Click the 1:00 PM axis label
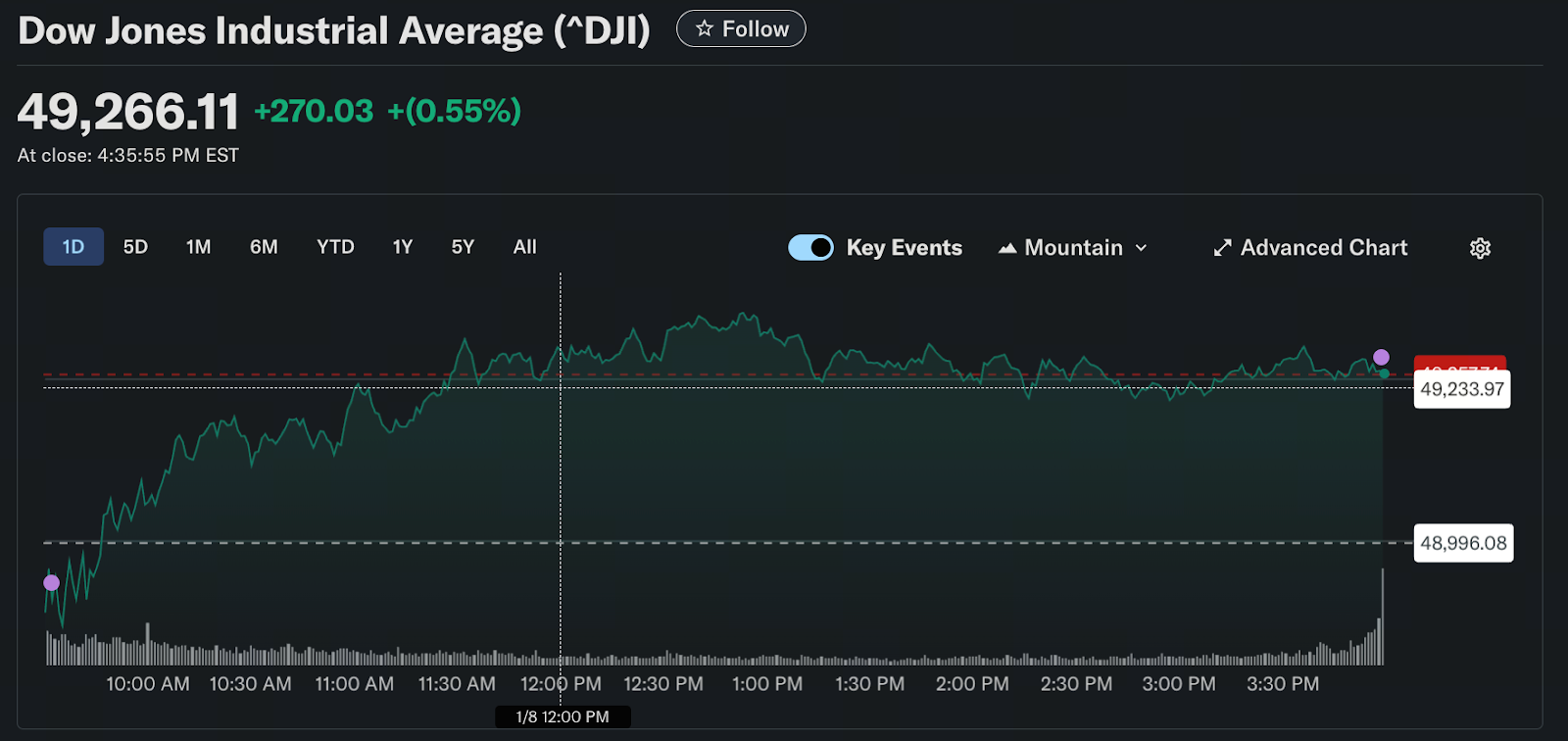 pyautogui.click(x=767, y=684)
